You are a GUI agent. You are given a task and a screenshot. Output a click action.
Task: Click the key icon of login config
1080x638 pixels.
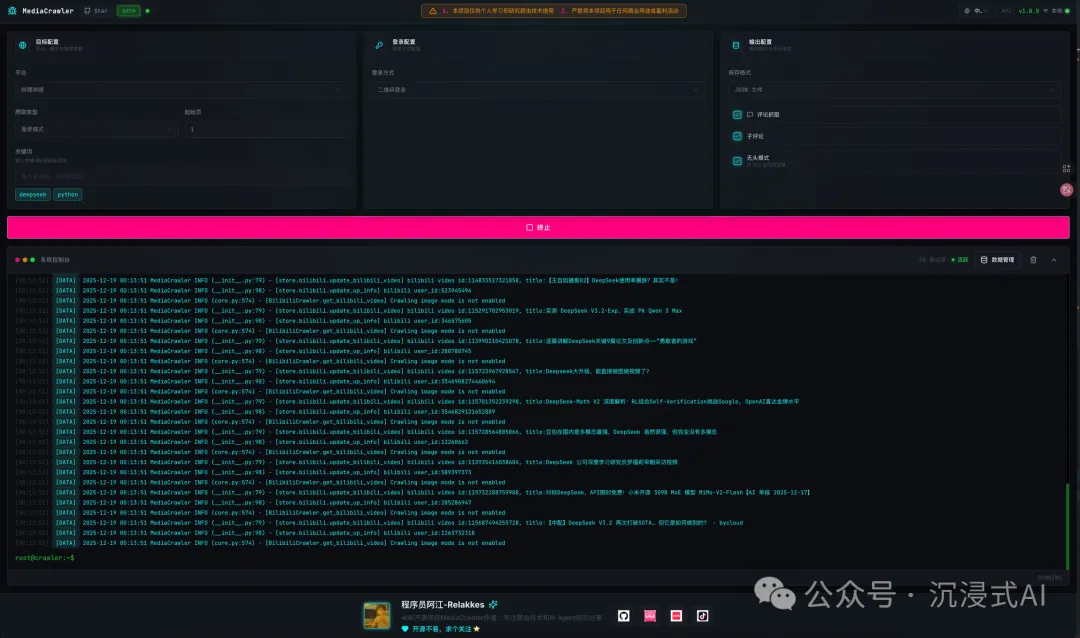[379, 45]
